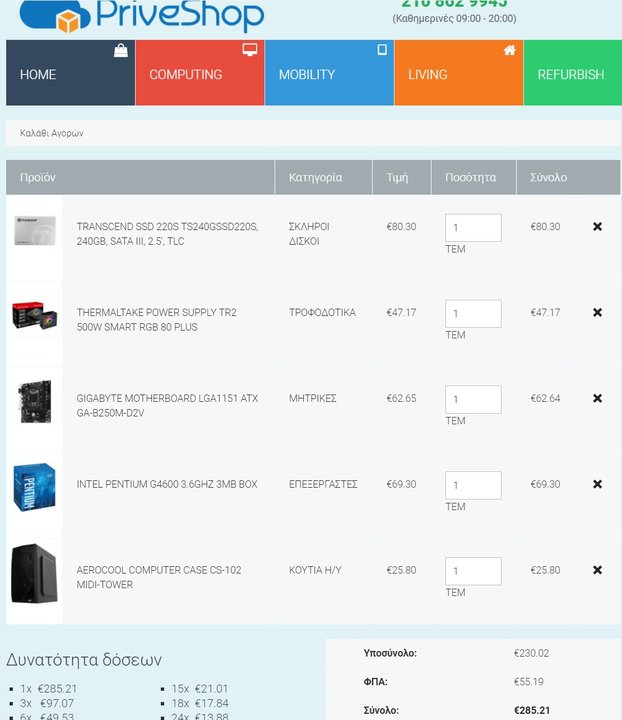The width and height of the screenshot is (622, 720).
Task: Remove Intel Pentium G4600 from cart
Action: pyautogui.click(x=597, y=484)
